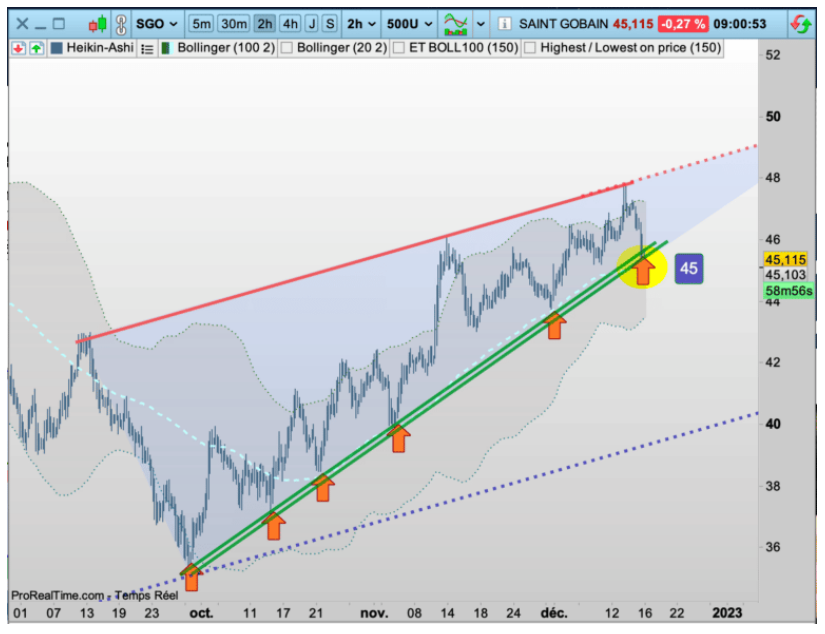
Task: Select the S weekly timeframe button
Action: pos(330,24)
